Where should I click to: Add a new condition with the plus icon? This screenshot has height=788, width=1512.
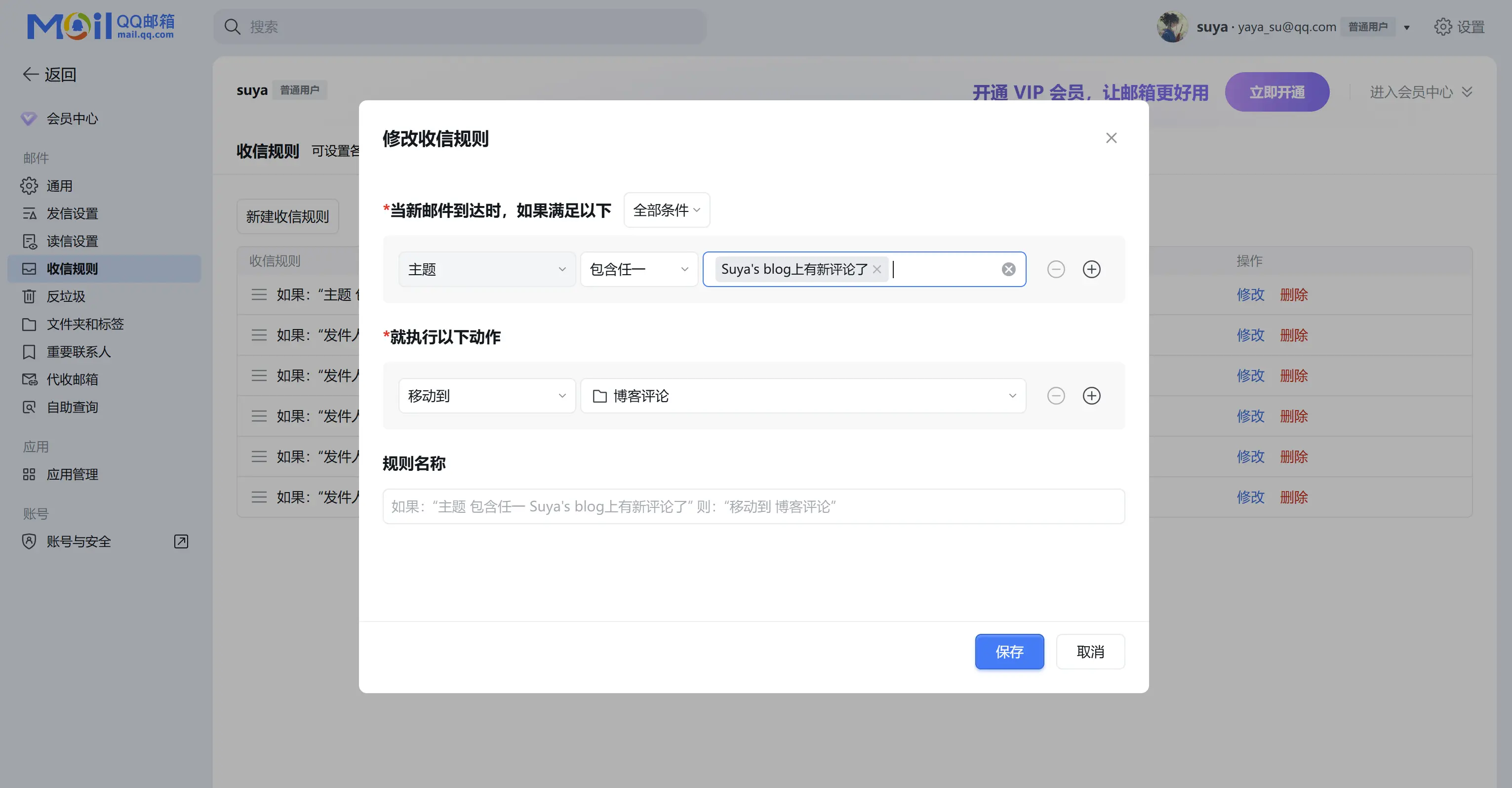[1092, 269]
